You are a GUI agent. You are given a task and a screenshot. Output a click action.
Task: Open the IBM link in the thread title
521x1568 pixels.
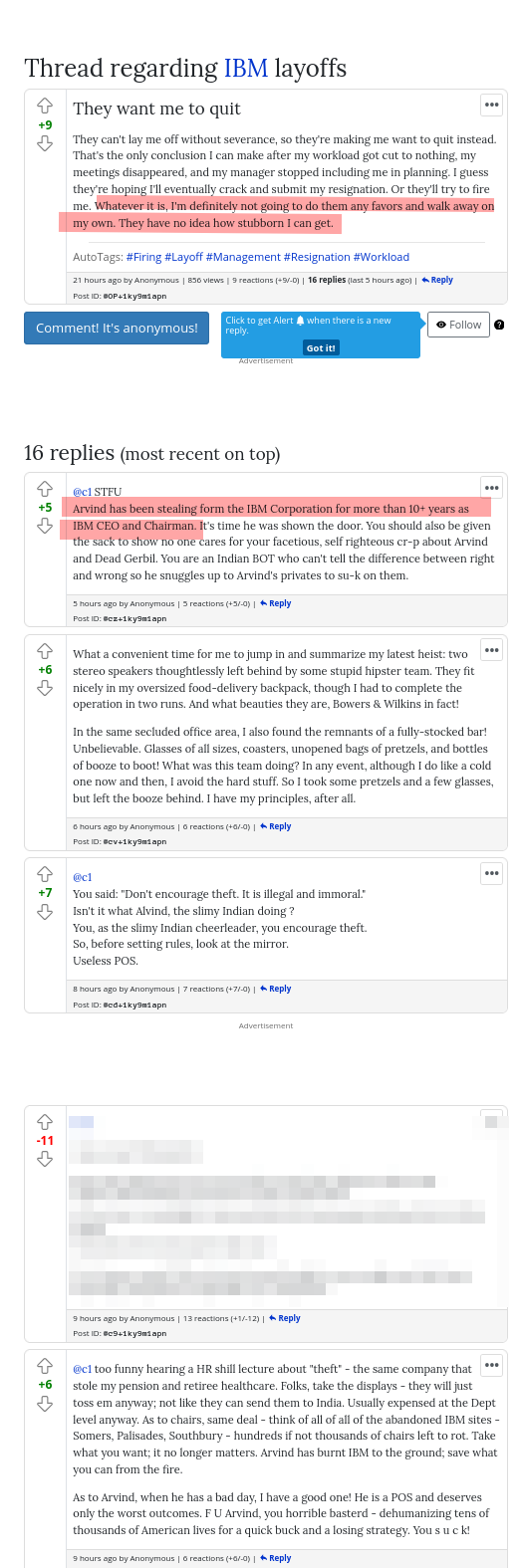246,68
